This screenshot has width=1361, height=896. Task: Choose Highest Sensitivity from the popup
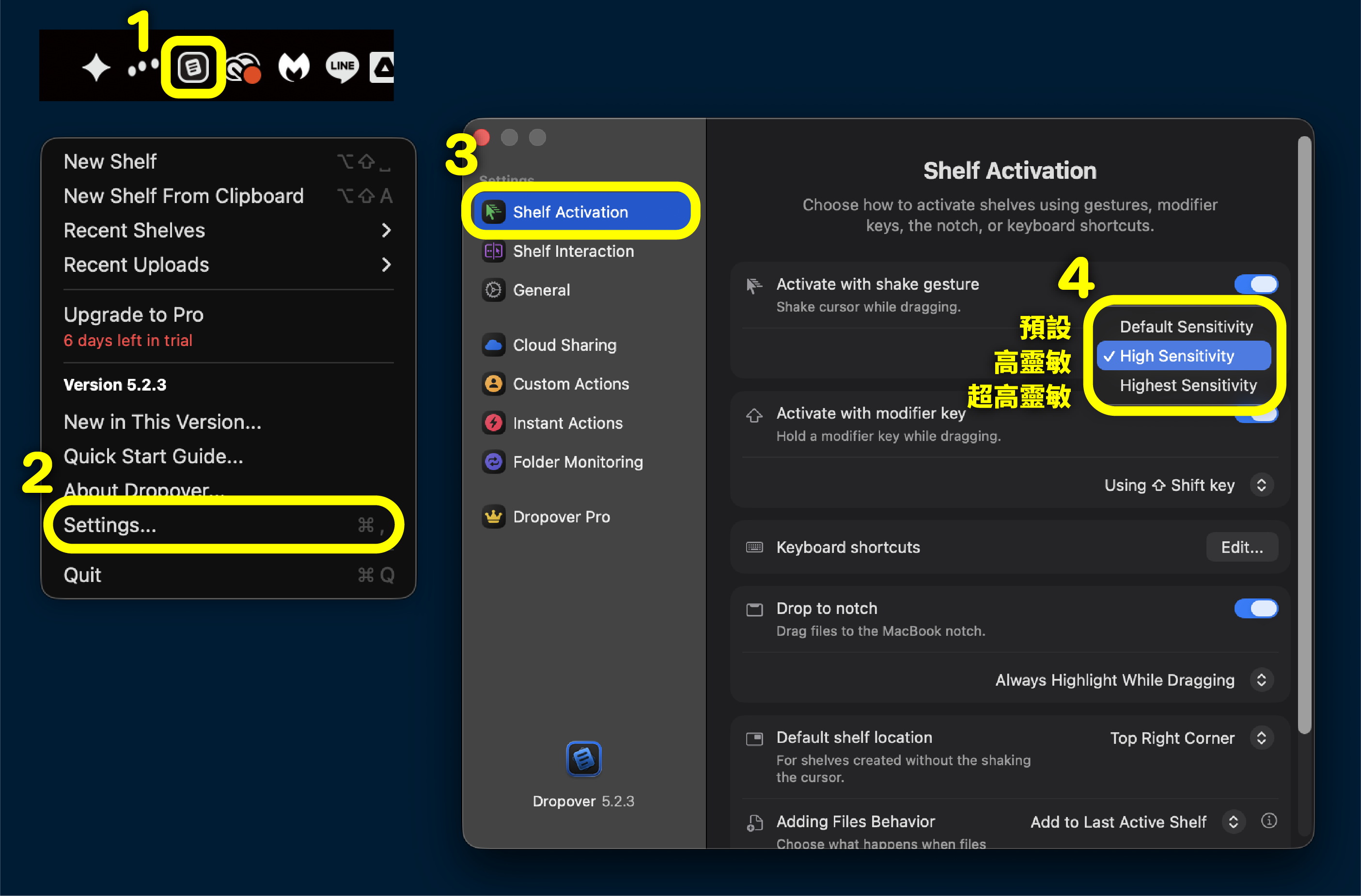tap(1184, 385)
